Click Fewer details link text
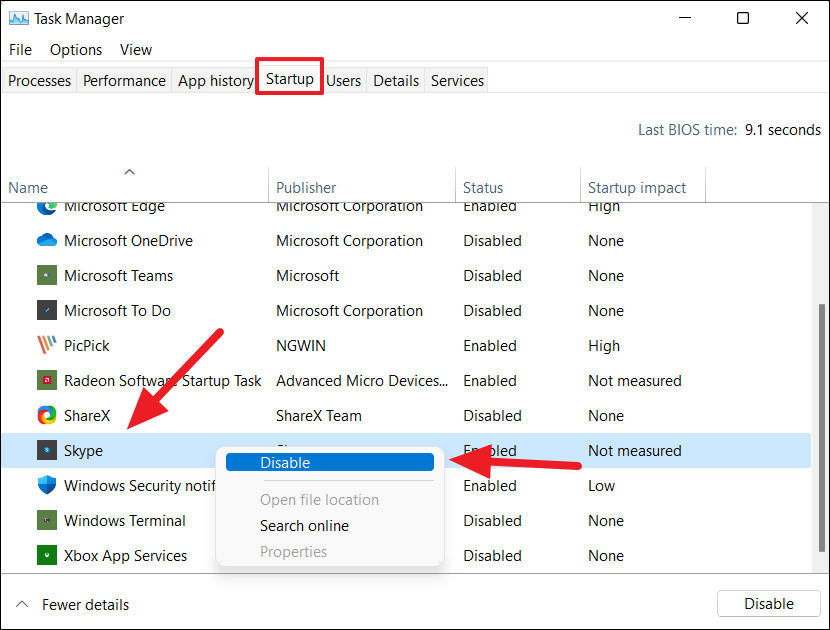The width and height of the screenshot is (830, 630). click(x=85, y=605)
